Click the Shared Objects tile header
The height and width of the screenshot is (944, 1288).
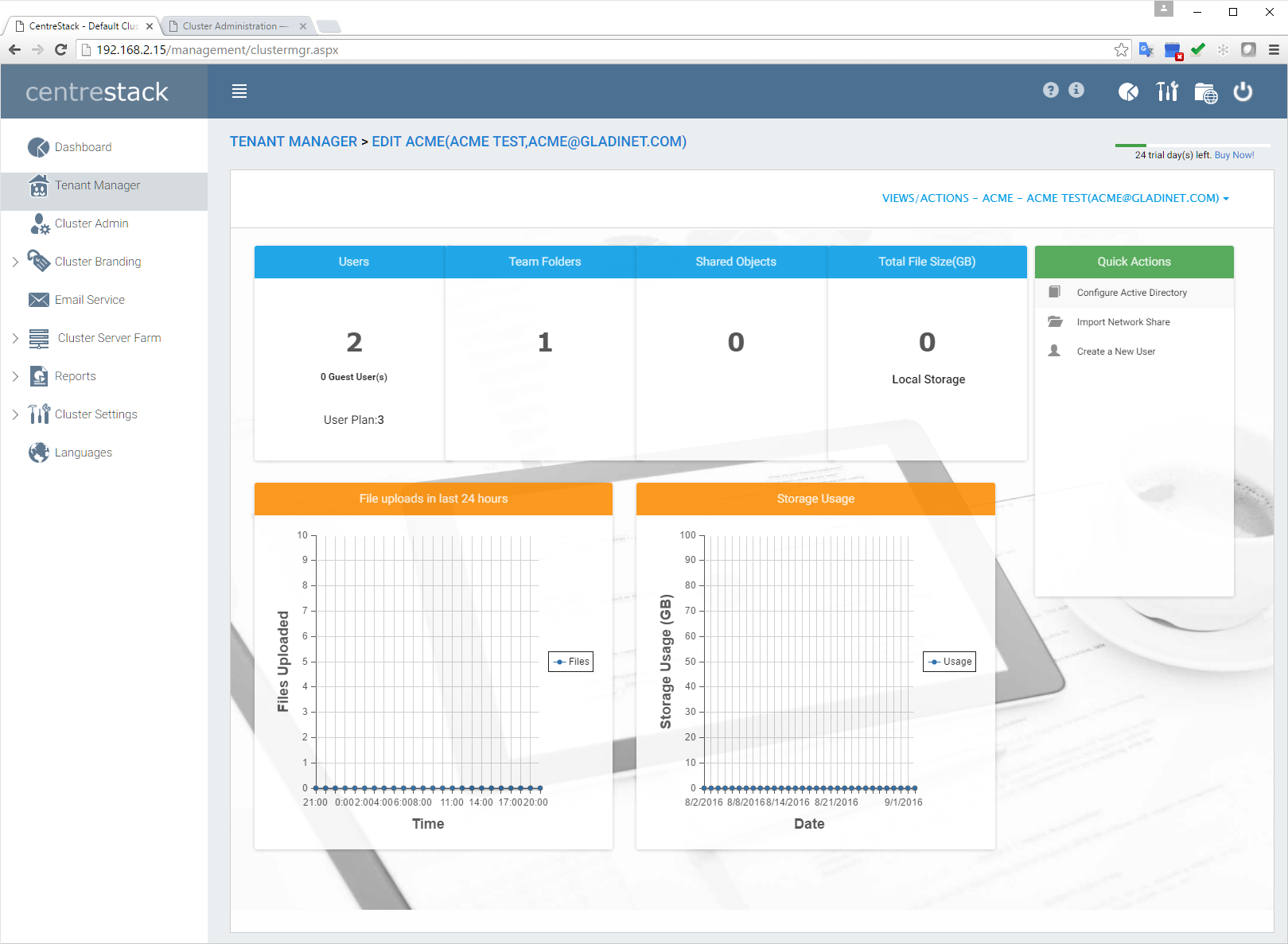(x=736, y=262)
